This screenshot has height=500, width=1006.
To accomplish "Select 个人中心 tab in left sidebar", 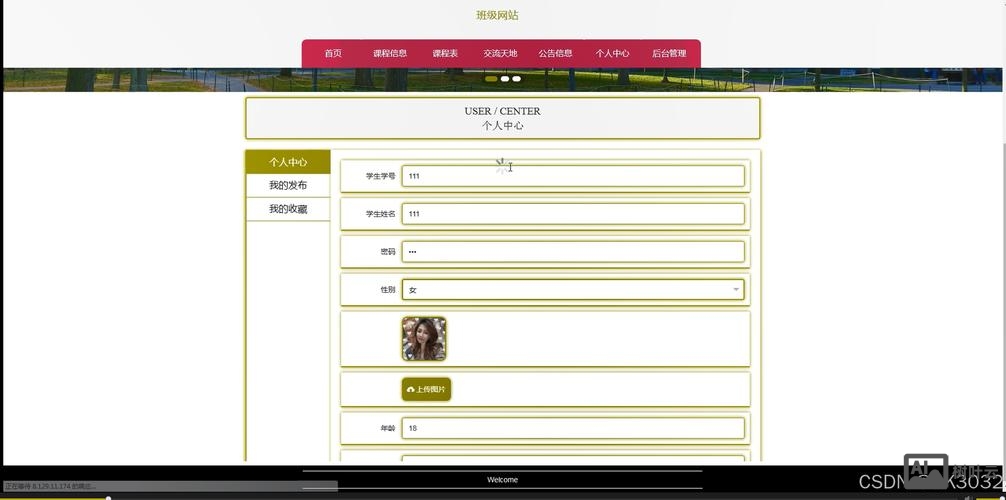I will click(x=288, y=162).
